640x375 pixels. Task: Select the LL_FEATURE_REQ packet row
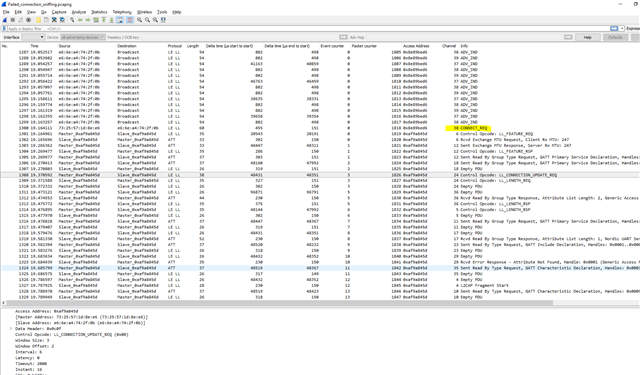320,134
